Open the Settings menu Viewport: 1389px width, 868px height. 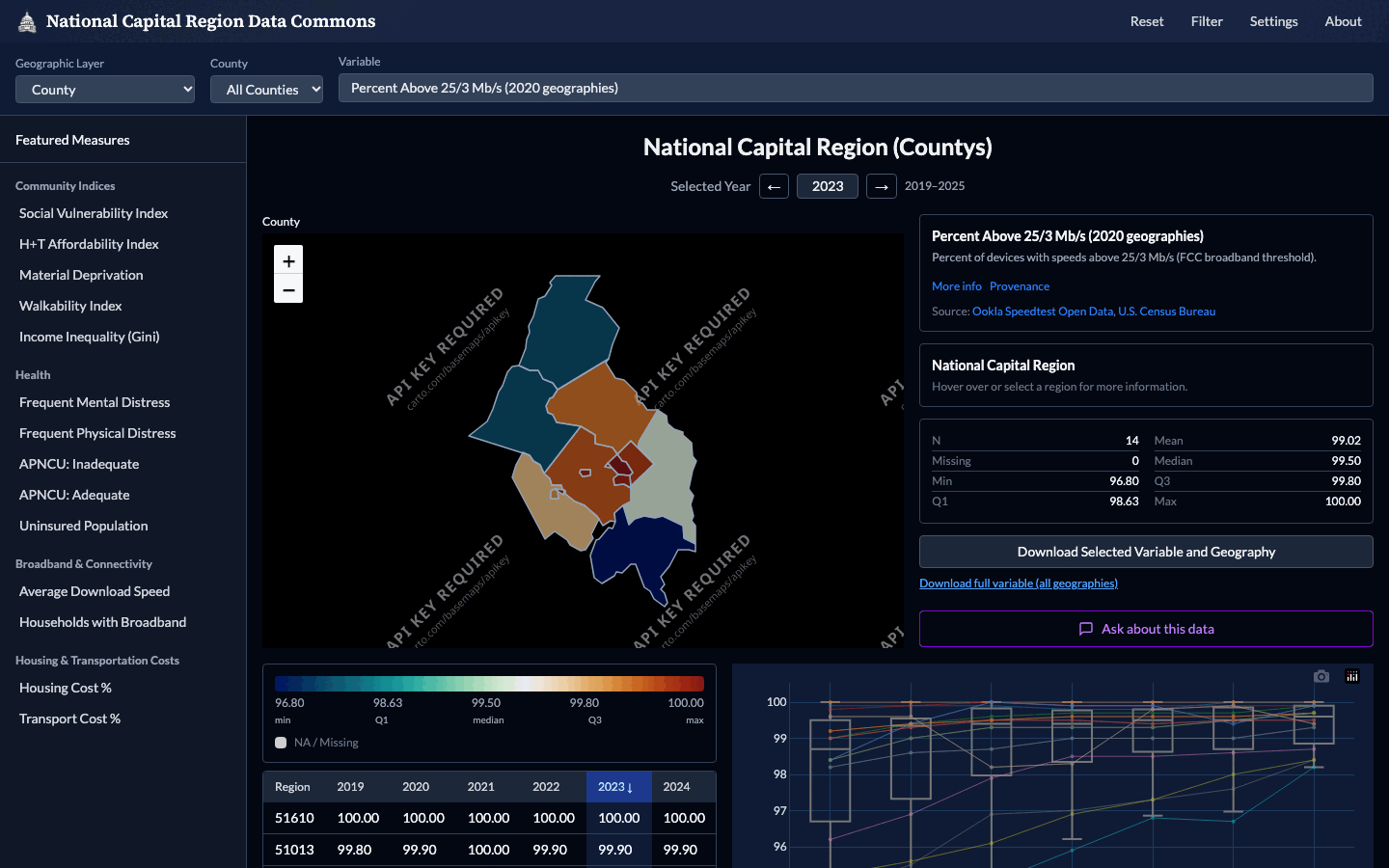[1273, 21]
